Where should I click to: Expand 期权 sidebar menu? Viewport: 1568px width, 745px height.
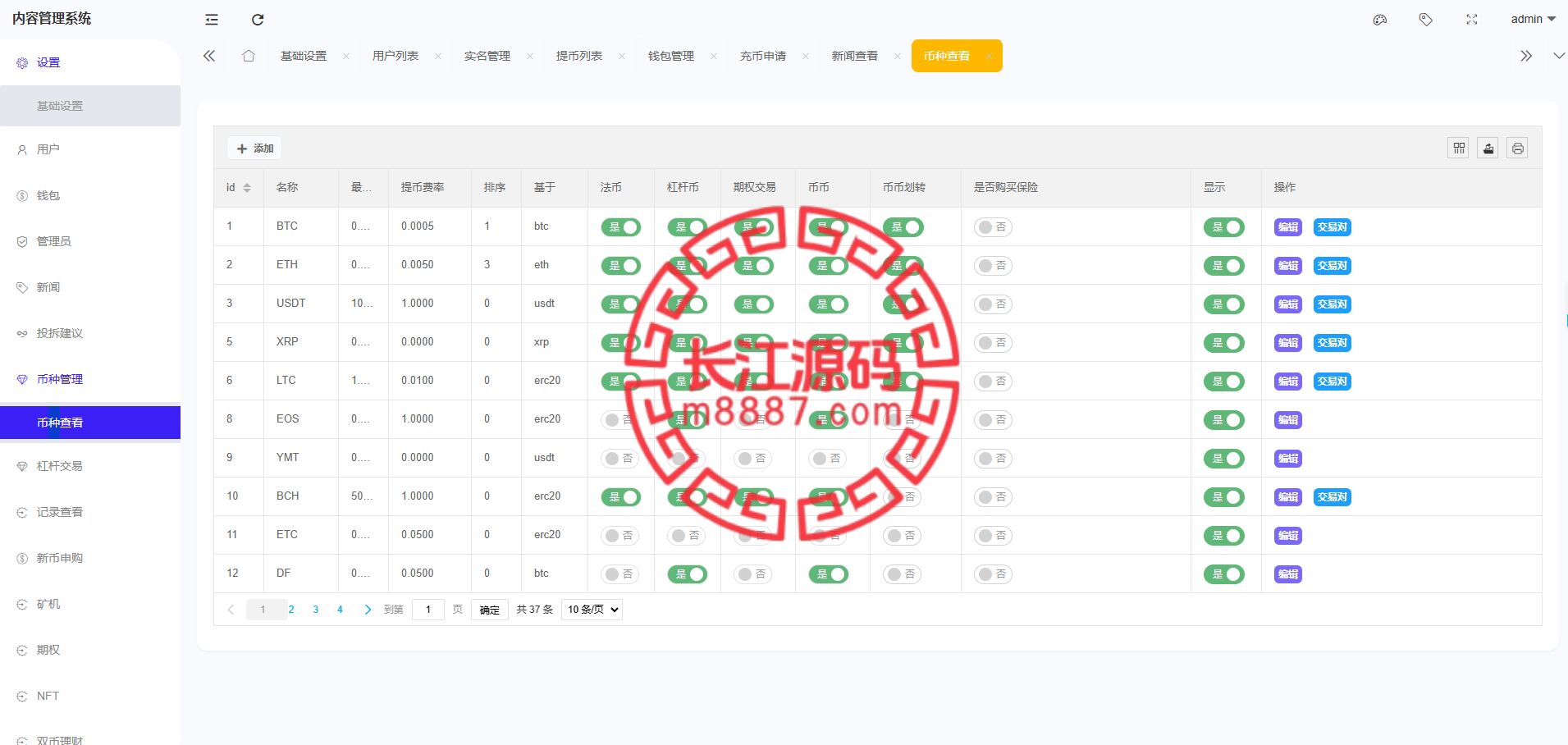click(90, 650)
